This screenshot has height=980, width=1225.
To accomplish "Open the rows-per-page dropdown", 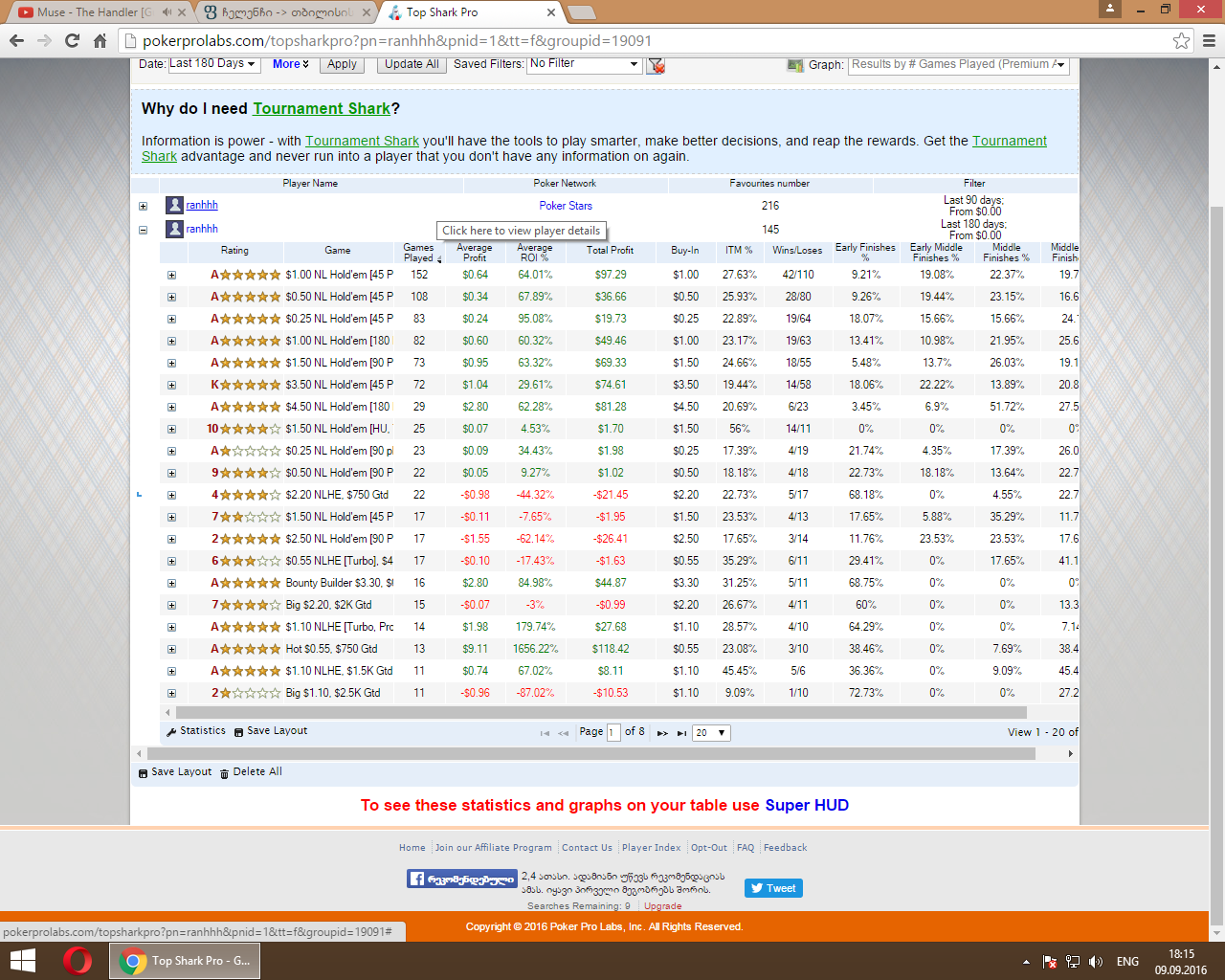I will coord(711,733).
